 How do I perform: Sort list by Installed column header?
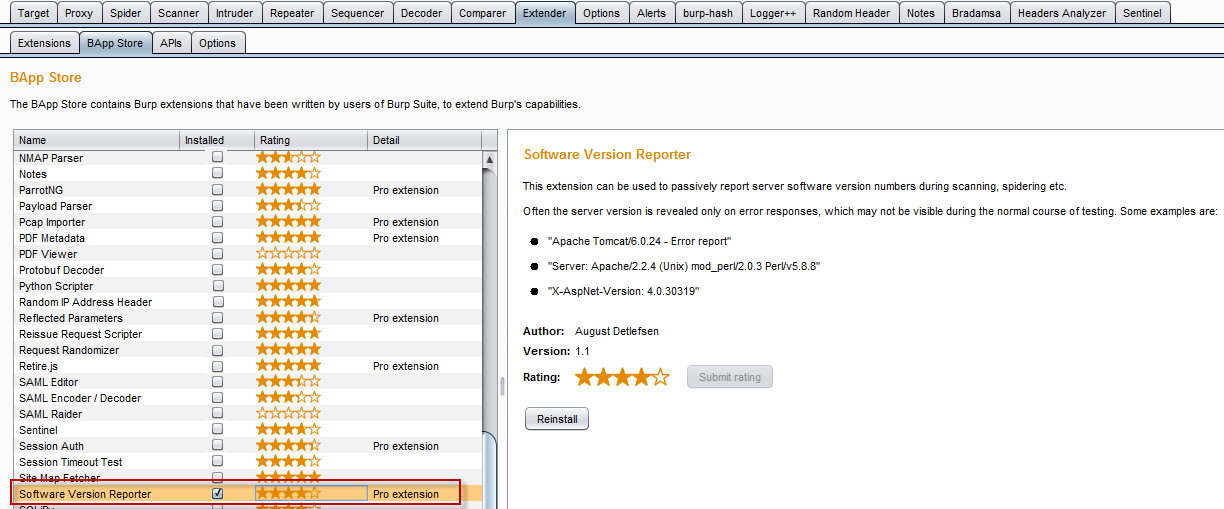tap(216, 140)
